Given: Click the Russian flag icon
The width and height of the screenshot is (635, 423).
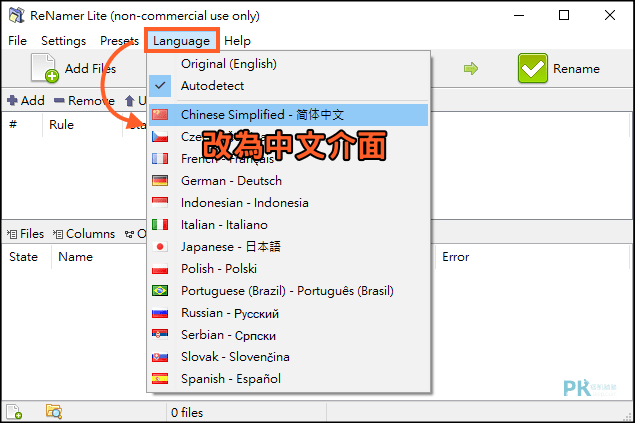Looking at the screenshot, I should (160, 313).
